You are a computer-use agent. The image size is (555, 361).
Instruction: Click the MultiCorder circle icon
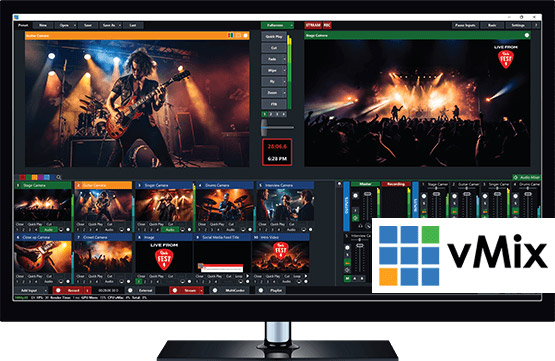click(215, 290)
